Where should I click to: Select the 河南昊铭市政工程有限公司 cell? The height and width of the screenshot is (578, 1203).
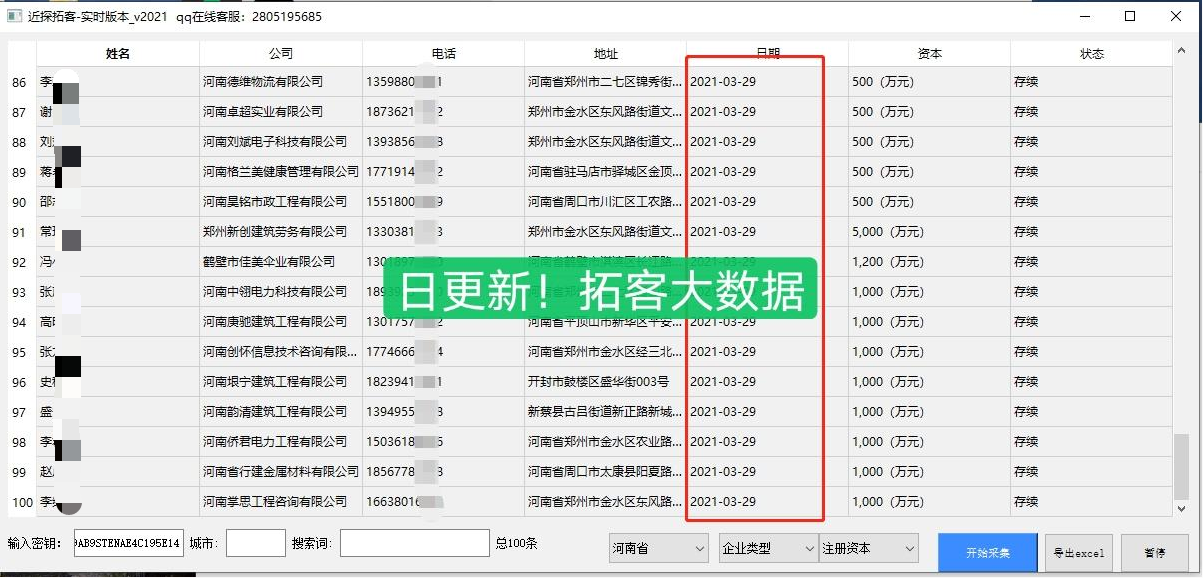281,202
